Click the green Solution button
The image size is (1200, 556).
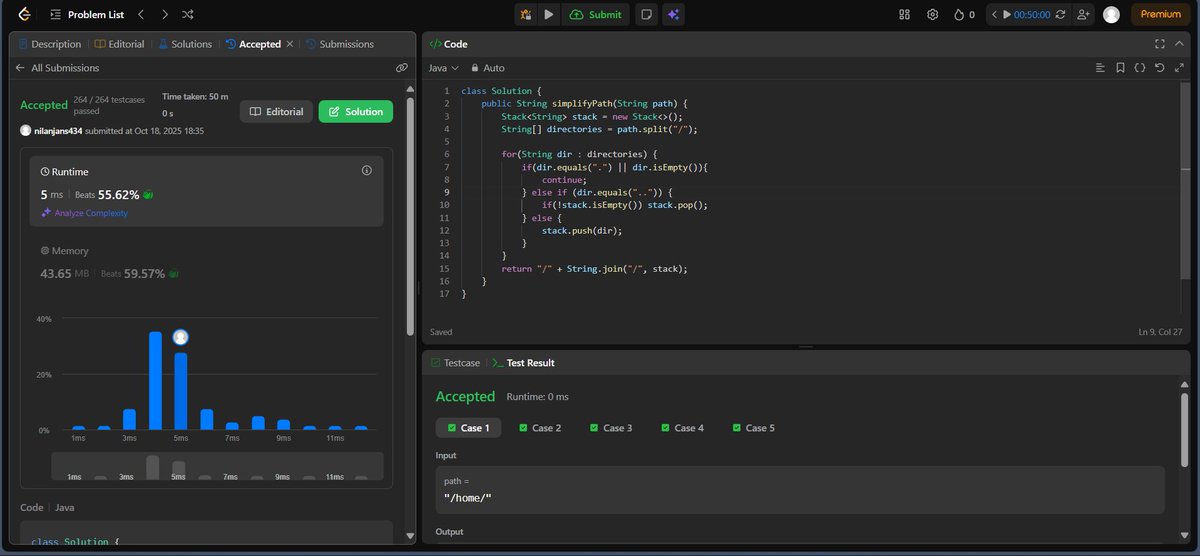(356, 112)
